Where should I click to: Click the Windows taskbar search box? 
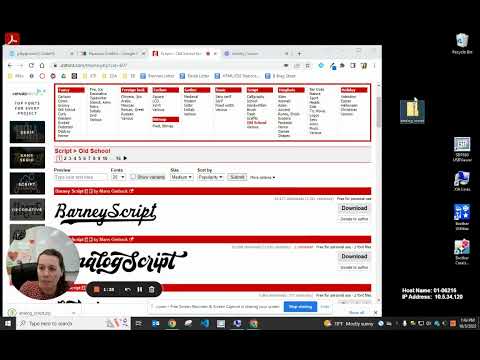point(73,323)
